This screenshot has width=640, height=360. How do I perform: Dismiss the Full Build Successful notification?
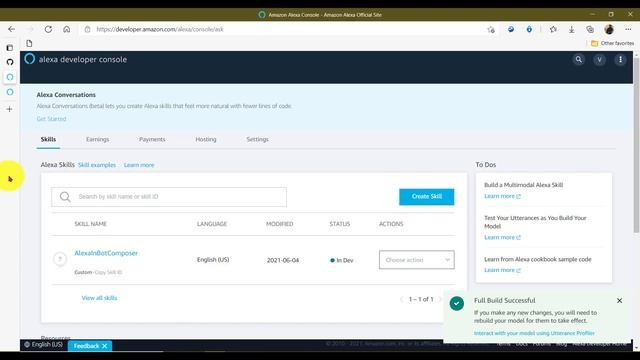619,300
